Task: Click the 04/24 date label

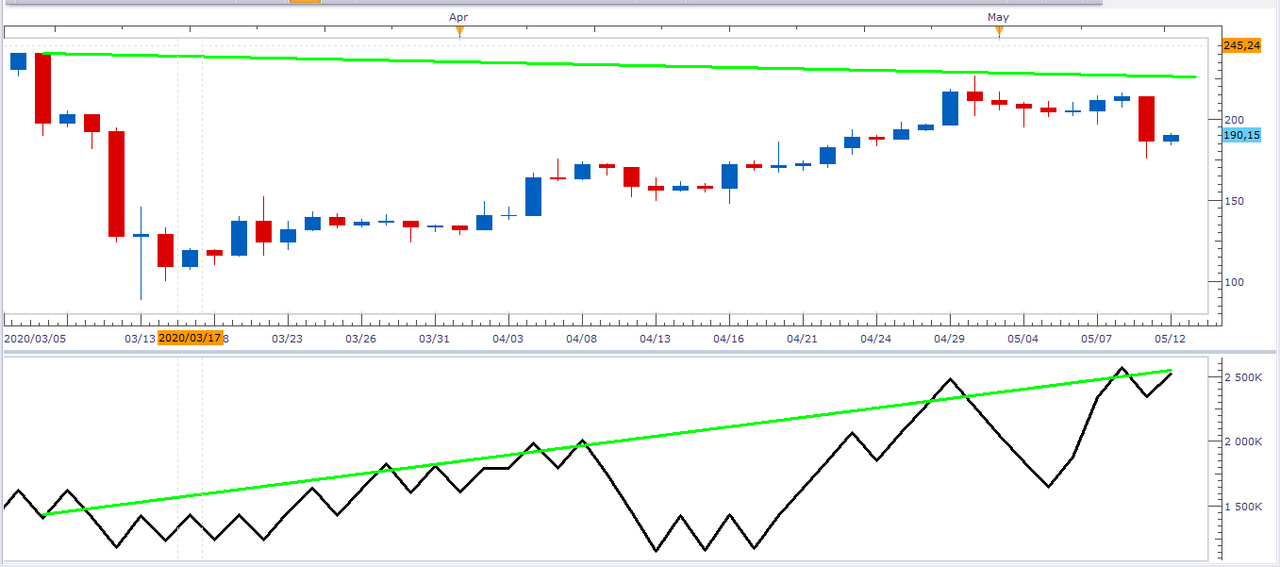Action: (875, 339)
